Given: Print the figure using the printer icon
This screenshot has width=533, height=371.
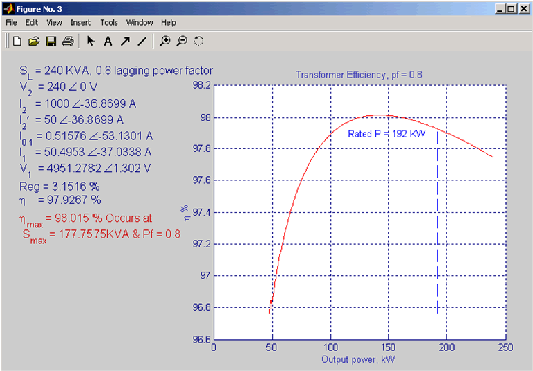Looking at the screenshot, I should (68, 41).
